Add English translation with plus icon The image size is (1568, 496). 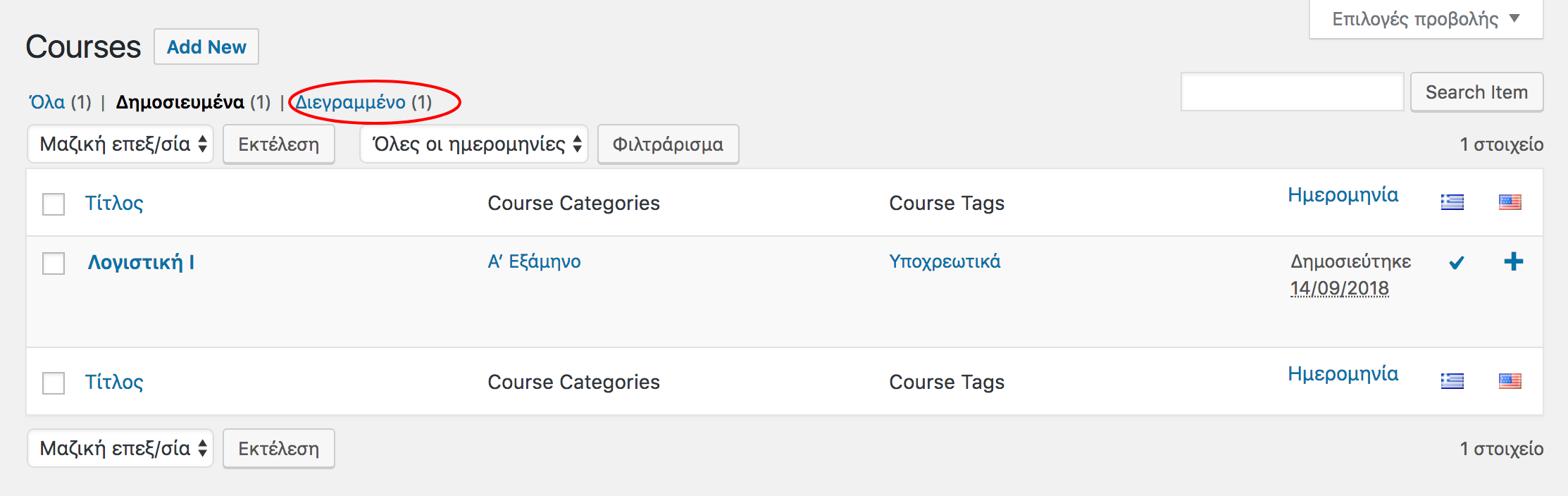(x=1513, y=262)
